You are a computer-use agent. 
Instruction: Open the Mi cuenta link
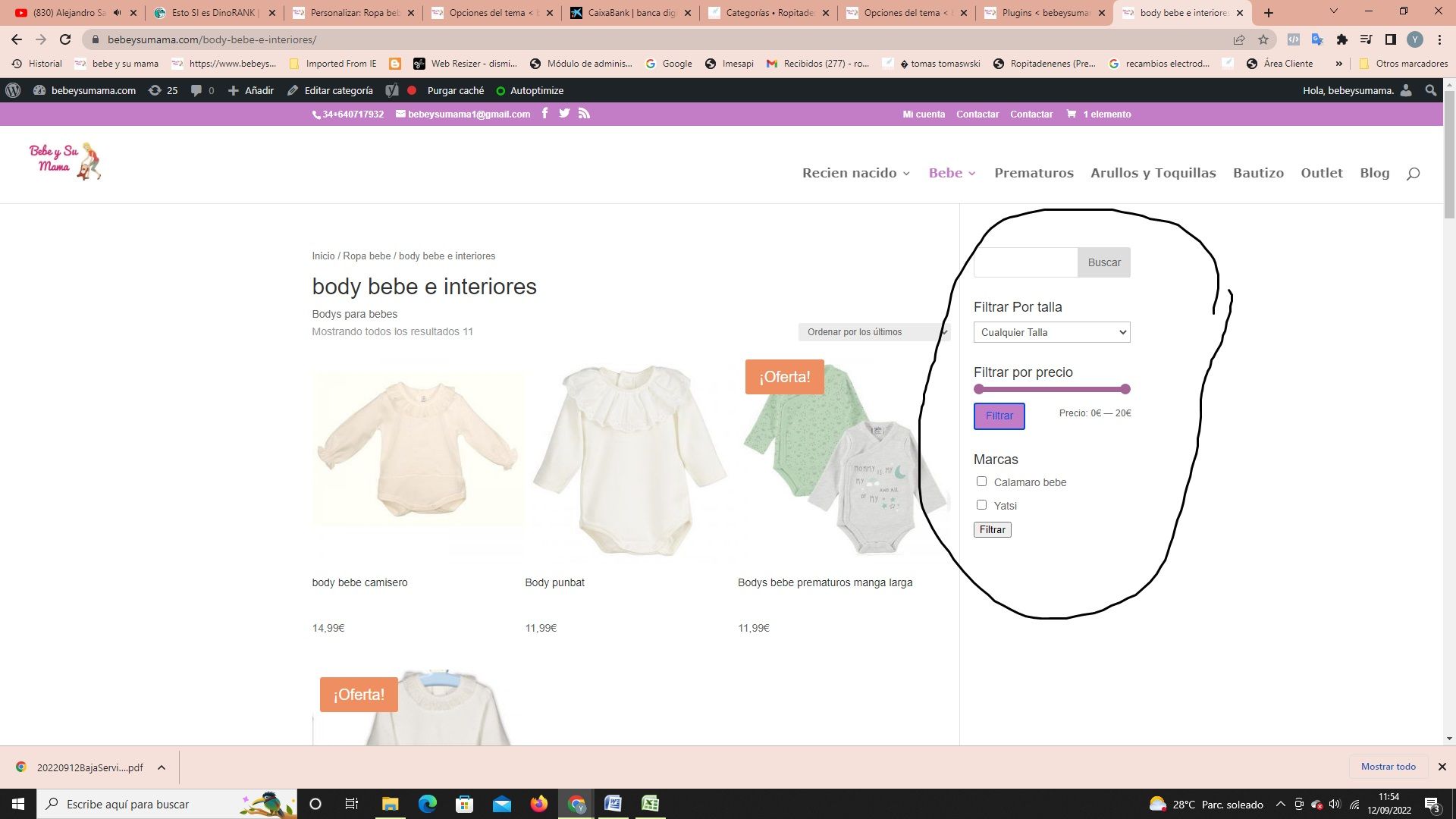point(924,115)
